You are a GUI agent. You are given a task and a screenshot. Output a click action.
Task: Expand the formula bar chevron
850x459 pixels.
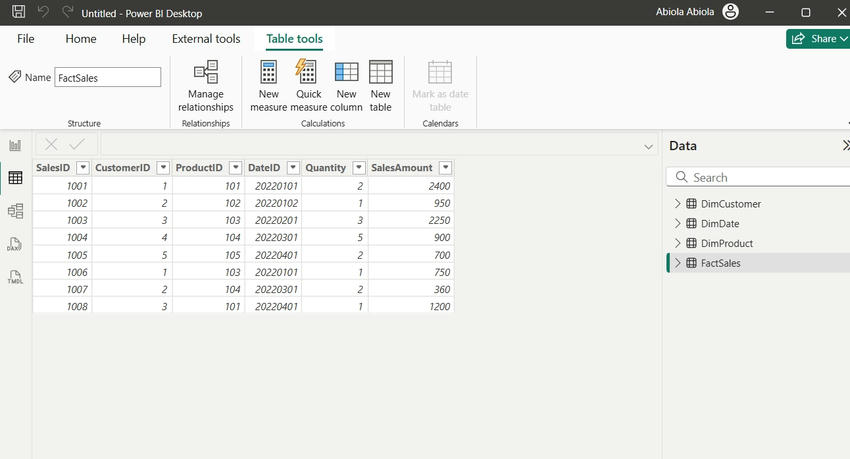pyautogui.click(x=648, y=146)
